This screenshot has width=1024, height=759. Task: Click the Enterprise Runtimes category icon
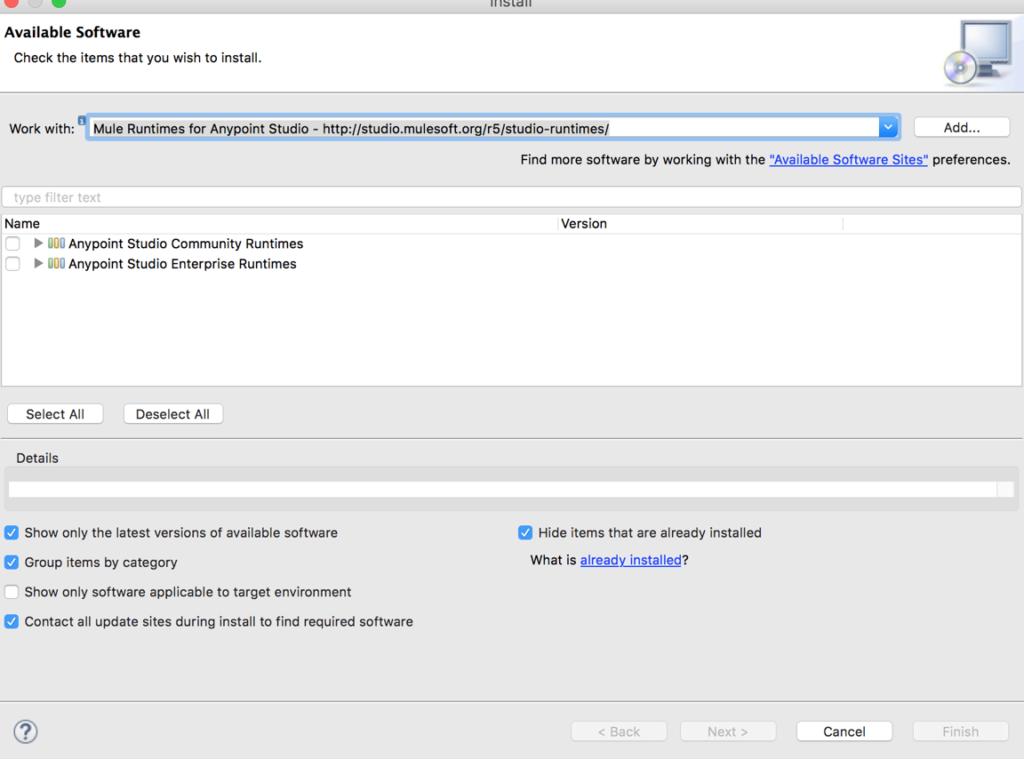pyautogui.click(x=56, y=264)
